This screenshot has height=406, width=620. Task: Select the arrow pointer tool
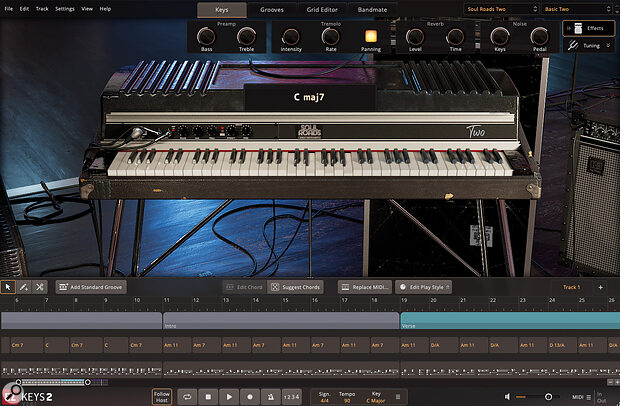click(8, 287)
